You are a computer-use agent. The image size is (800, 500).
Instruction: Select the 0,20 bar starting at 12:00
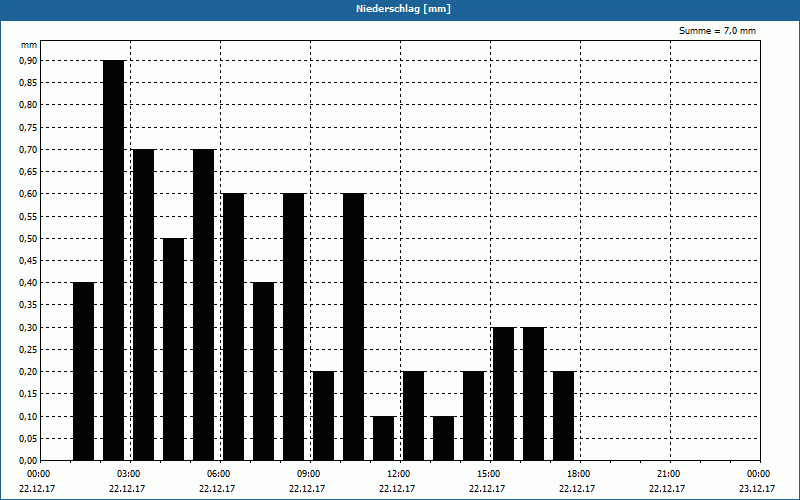tap(414, 416)
